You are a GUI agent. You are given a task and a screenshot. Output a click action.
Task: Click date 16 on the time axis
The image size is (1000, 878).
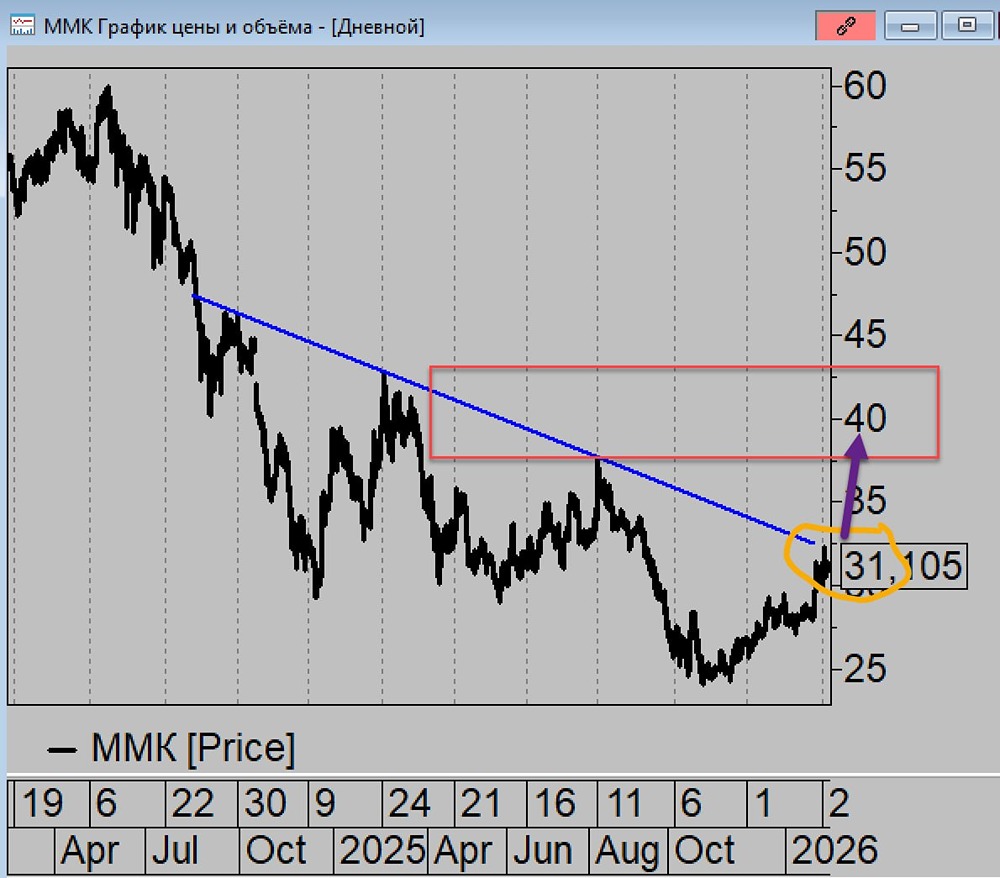(x=554, y=803)
